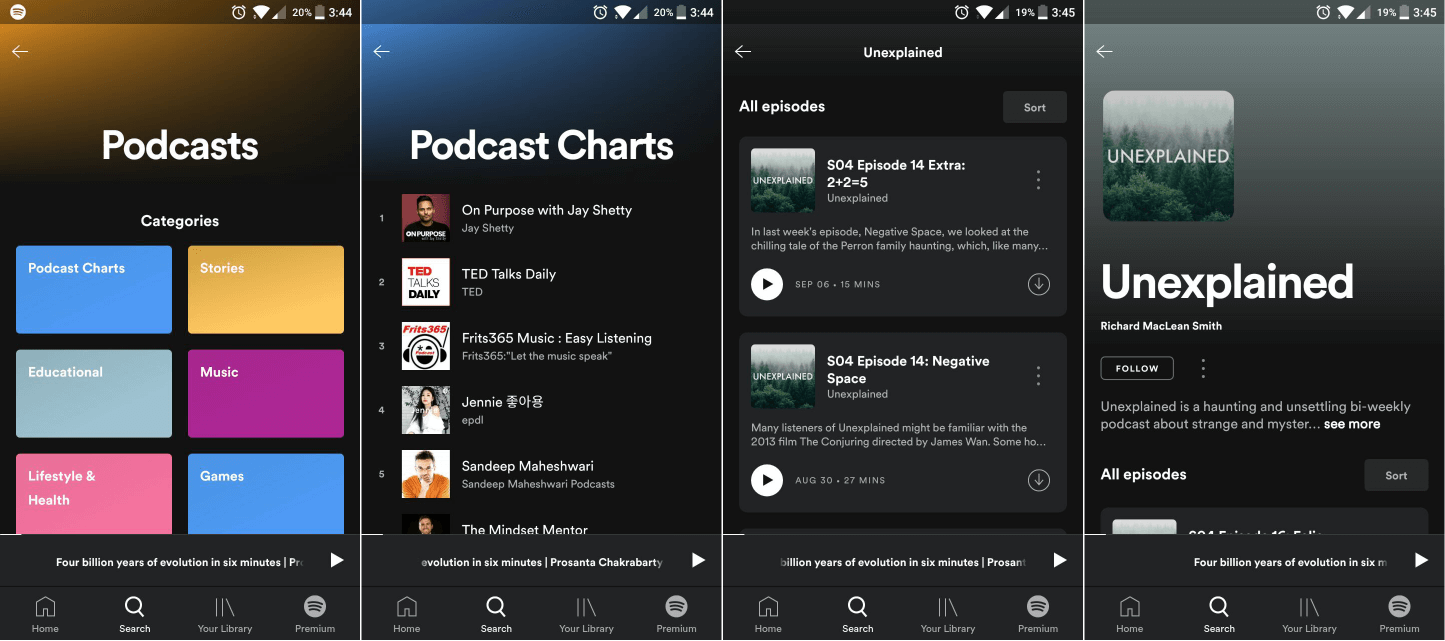Tap the large Unexplained cover art
This screenshot has height=641, width=1445.
coord(1168,156)
